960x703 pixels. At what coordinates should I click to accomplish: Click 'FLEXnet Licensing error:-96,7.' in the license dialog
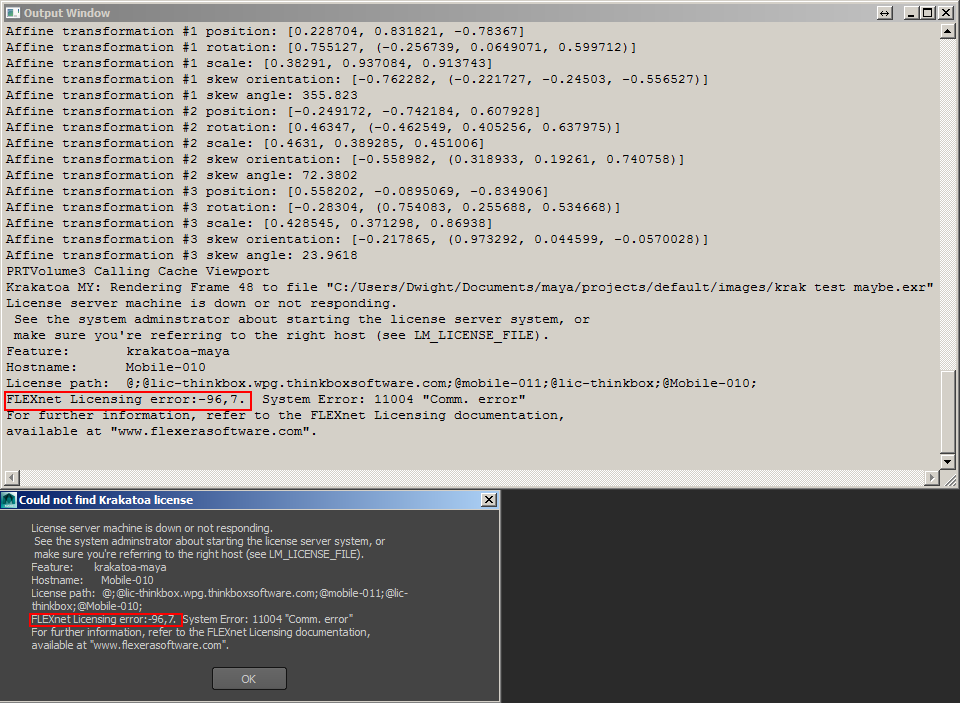pos(104,619)
